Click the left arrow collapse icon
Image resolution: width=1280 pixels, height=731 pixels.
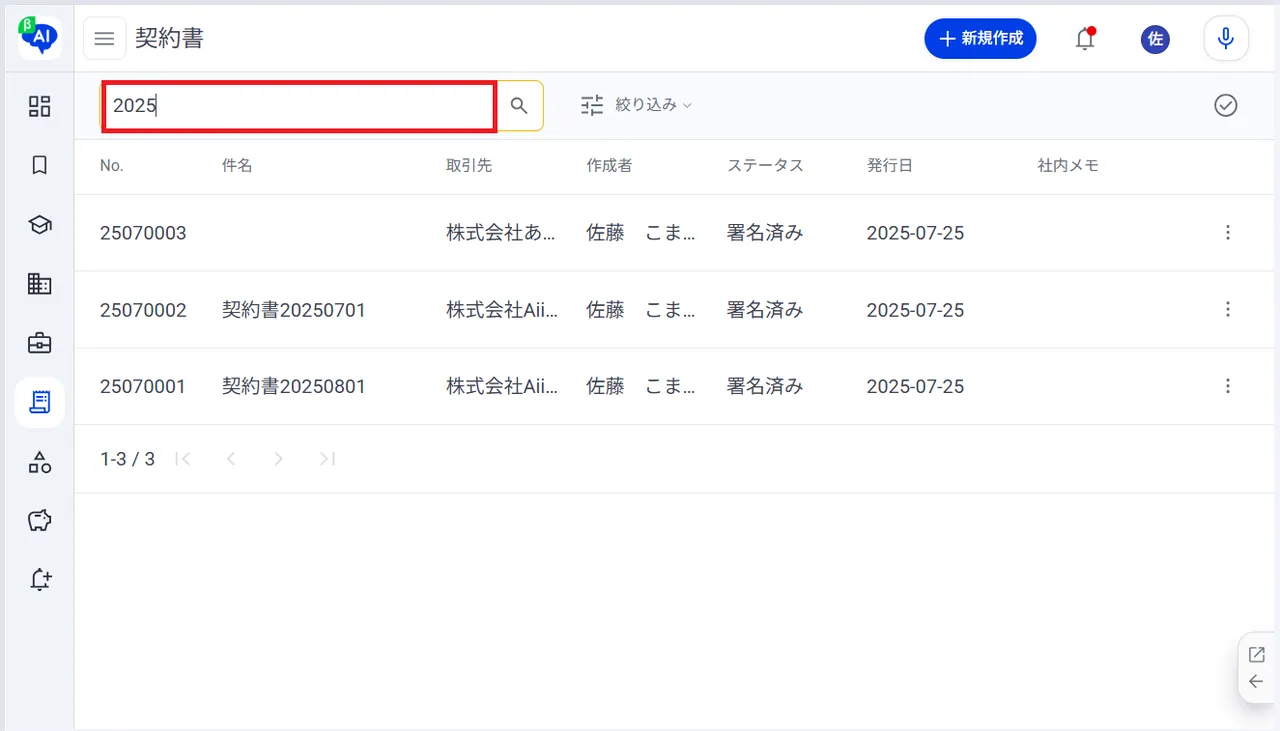pyautogui.click(x=1257, y=682)
